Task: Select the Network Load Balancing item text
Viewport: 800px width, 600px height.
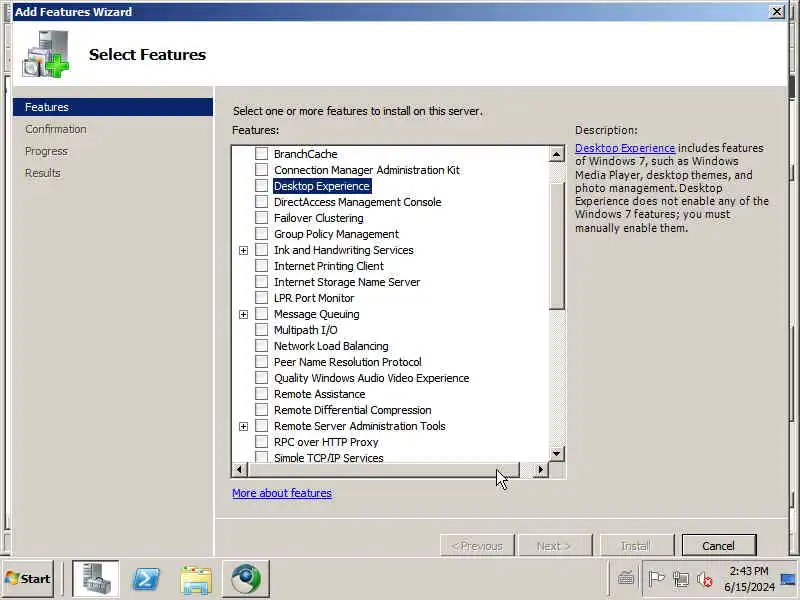Action: [331, 346]
